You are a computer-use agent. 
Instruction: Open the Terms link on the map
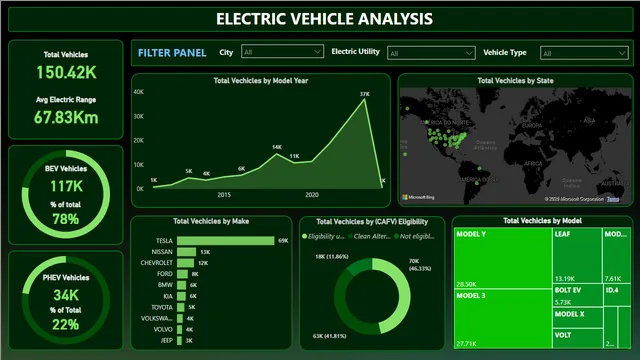pos(613,199)
